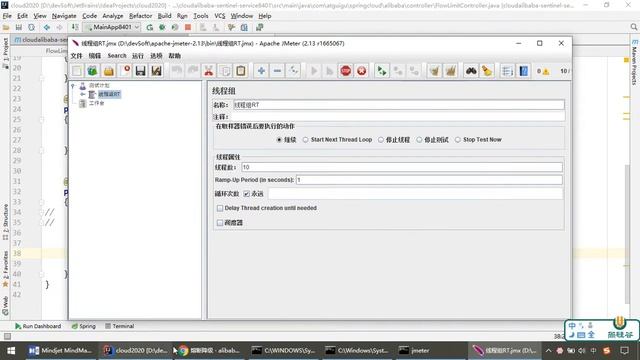Open Search with the binoculars icon
This screenshot has height=360, width=640.
coord(471,71)
